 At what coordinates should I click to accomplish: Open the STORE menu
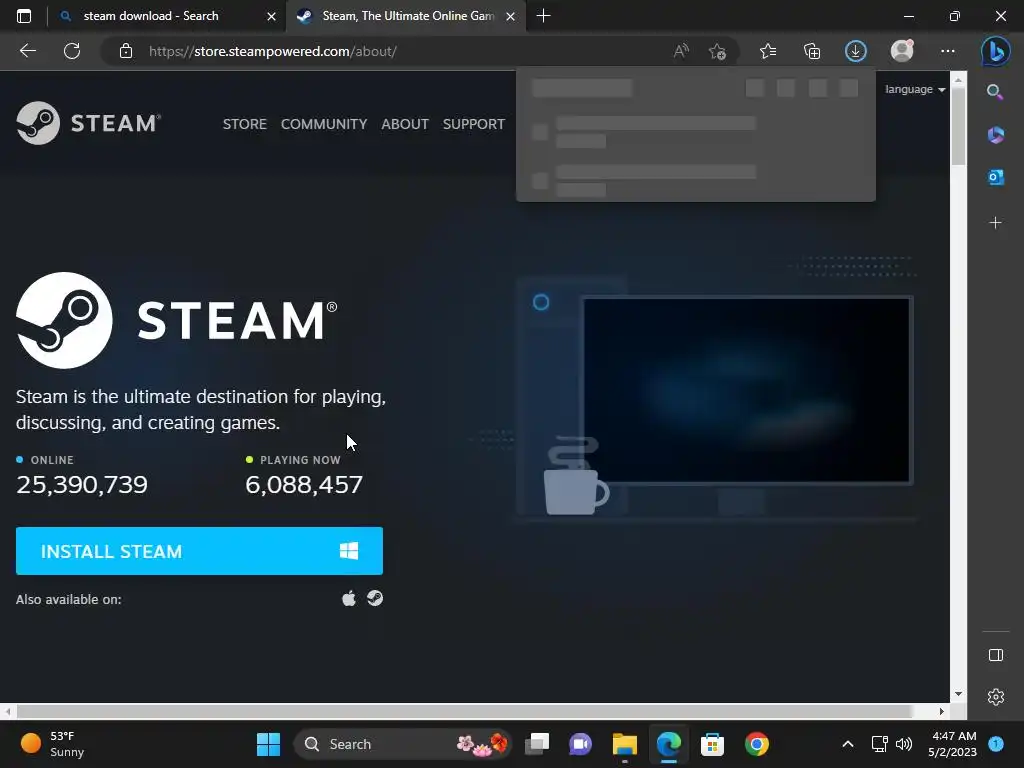click(245, 123)
